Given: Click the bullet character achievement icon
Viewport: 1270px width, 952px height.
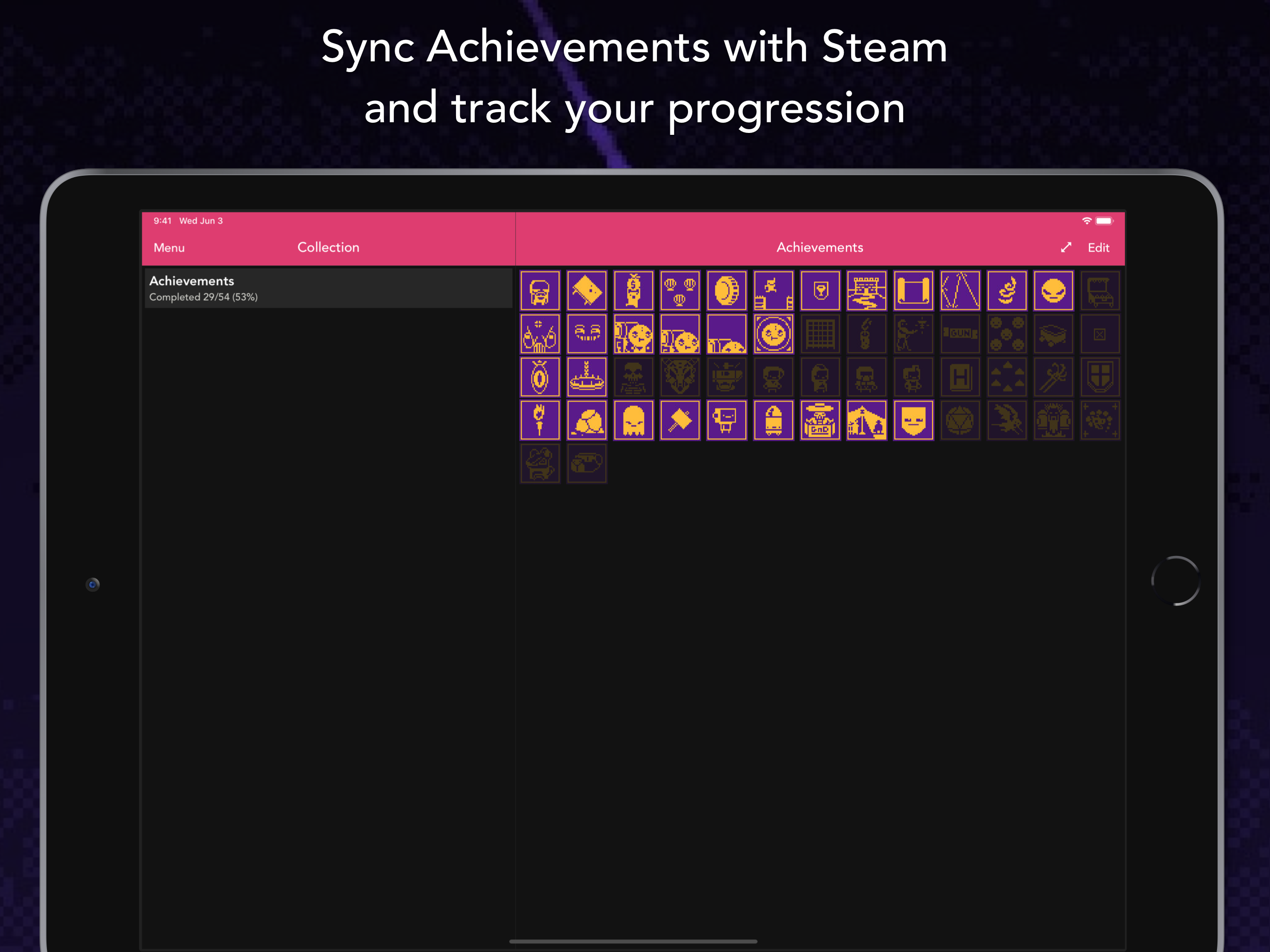Looking at the screenshot, I should [774, 420].
